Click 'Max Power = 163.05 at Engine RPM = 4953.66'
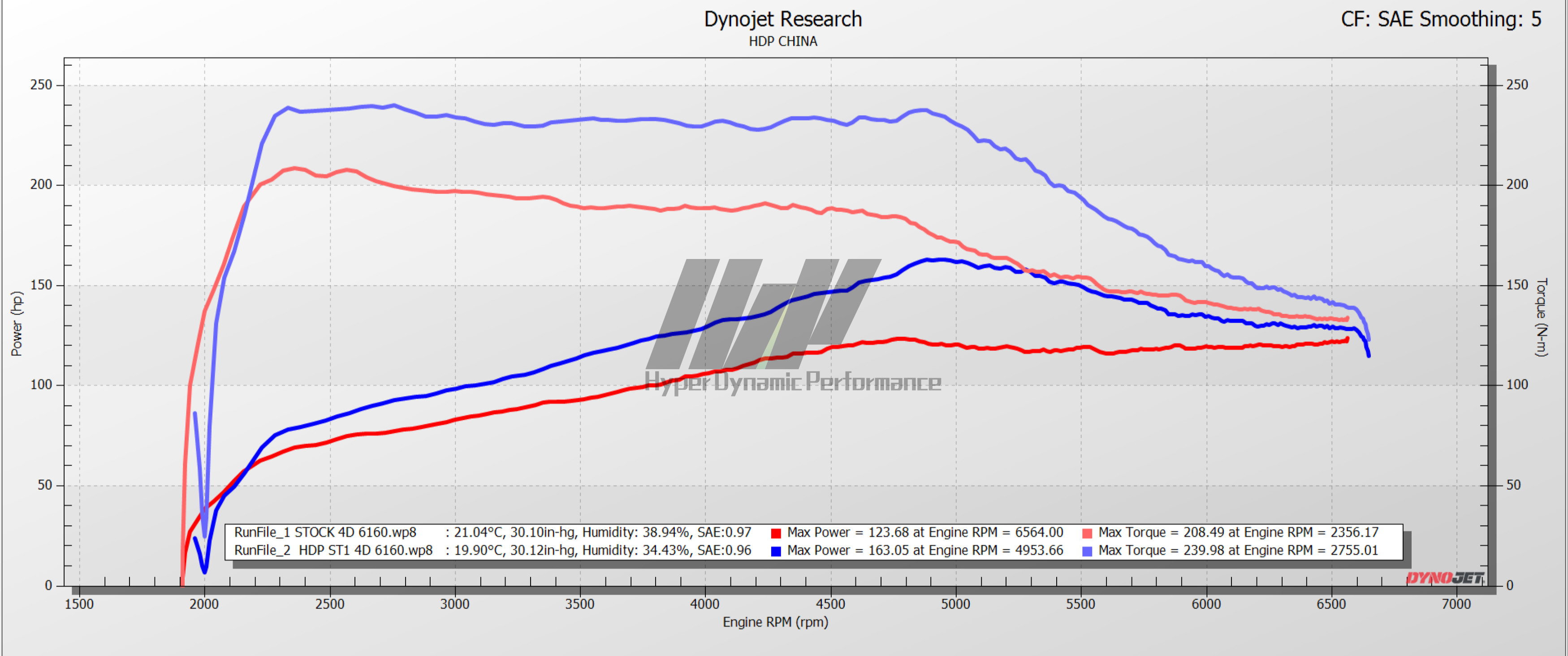 click(925, 550)
